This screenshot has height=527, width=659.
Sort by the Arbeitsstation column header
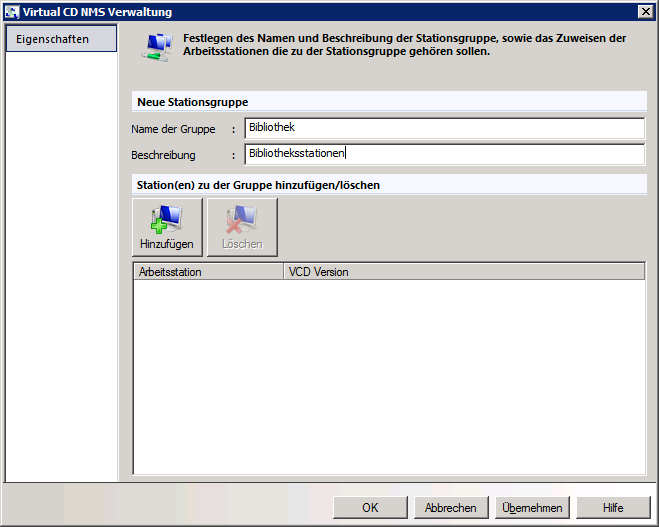(208, 272)
